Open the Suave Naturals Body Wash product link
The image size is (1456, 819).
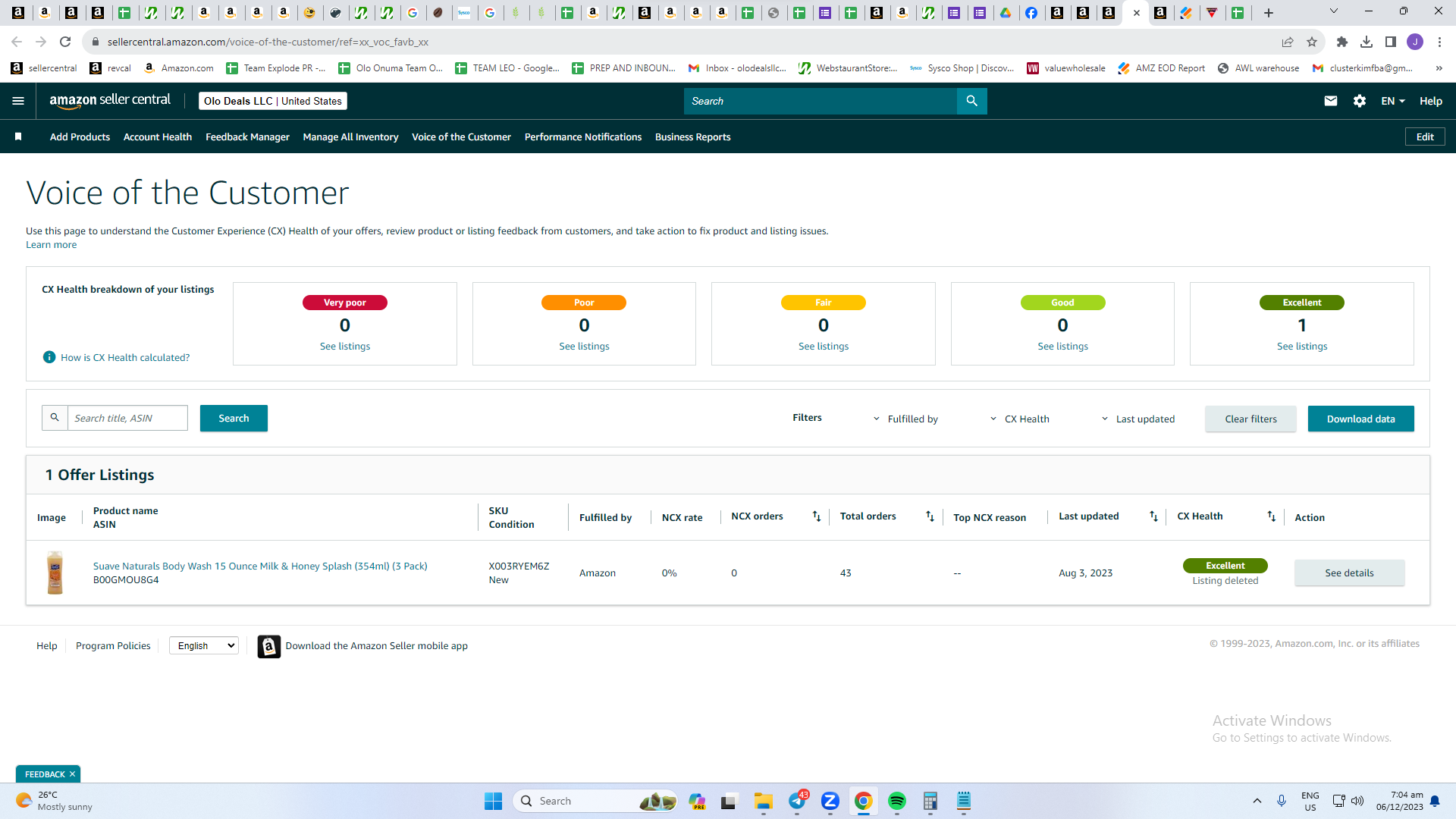[260, 566]
